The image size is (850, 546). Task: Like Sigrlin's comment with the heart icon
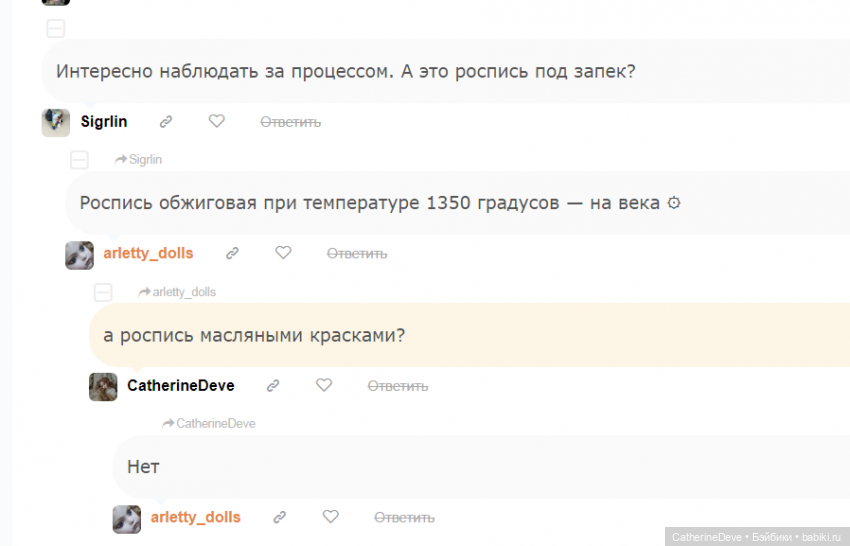point(216,121)
